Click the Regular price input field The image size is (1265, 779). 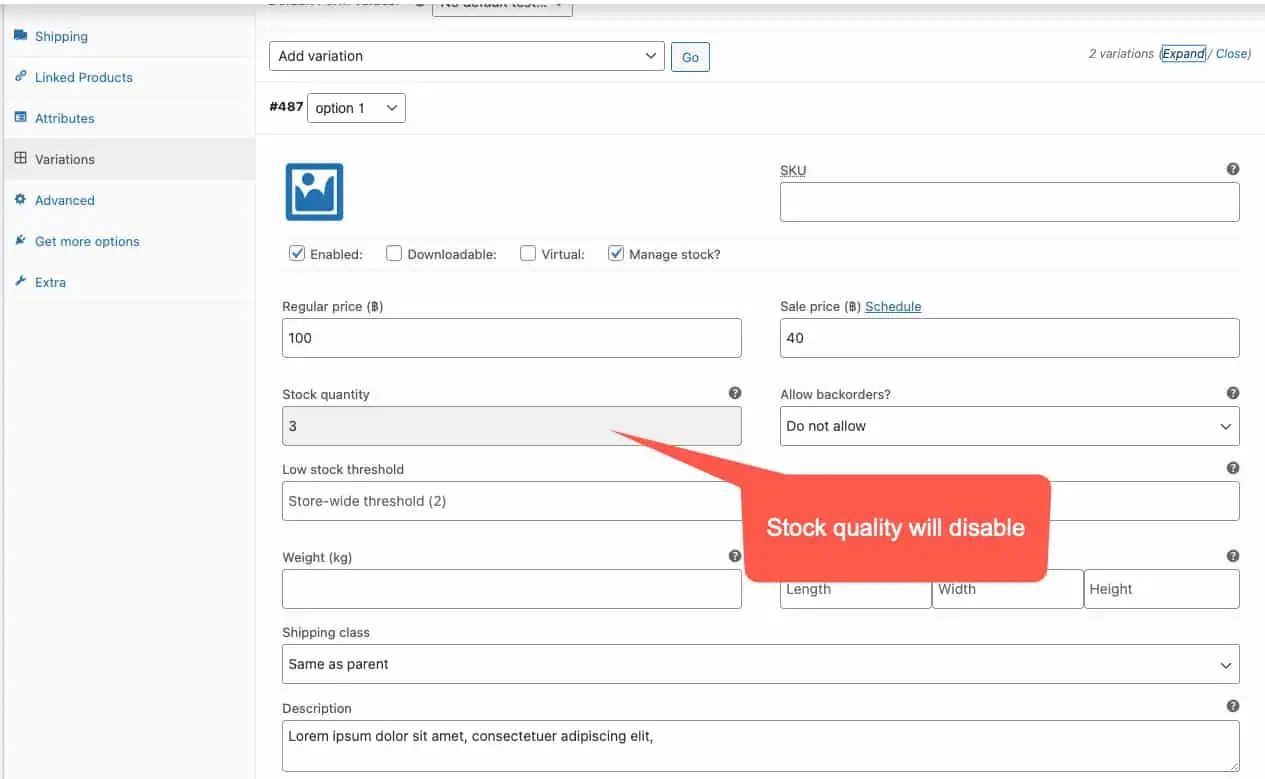511,338
